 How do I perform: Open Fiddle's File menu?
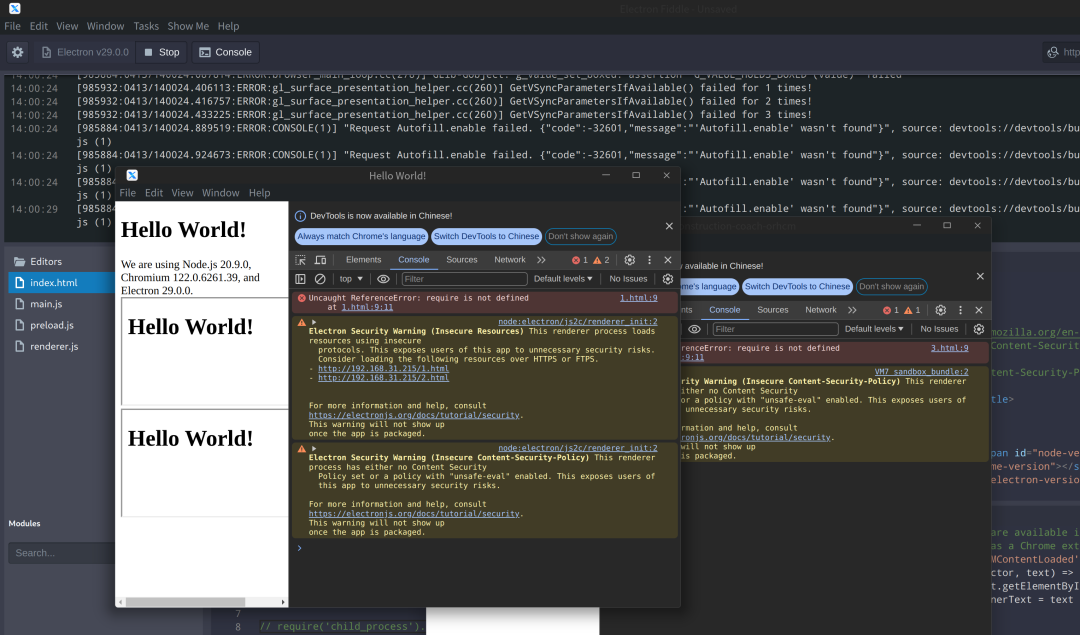click(12, 26)
